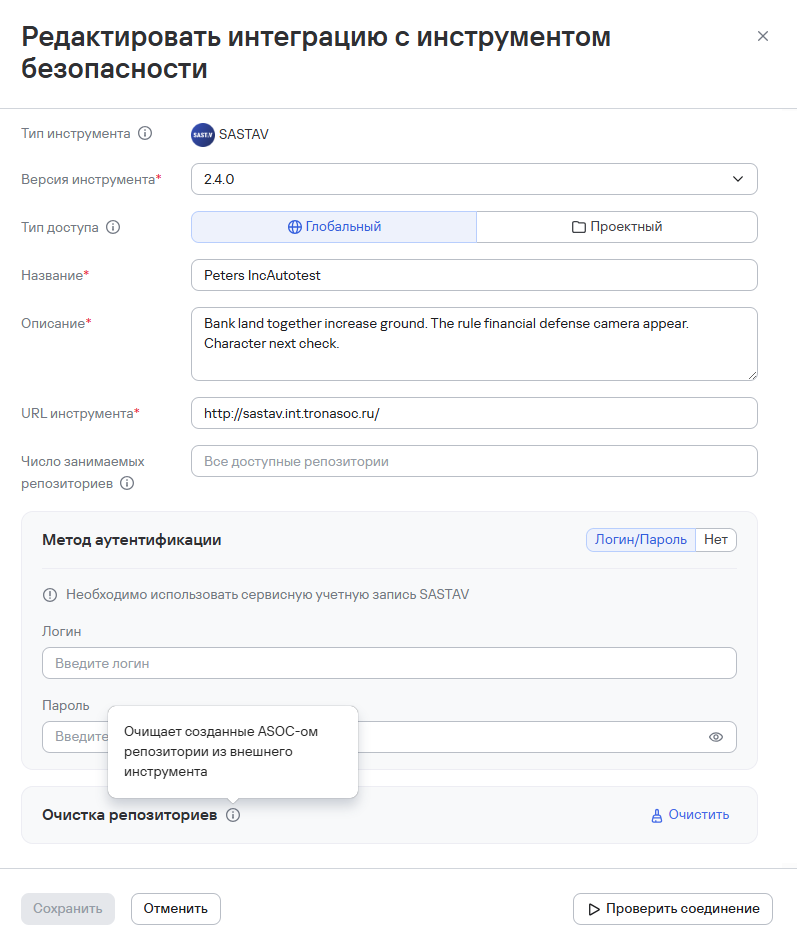Click the SASTAV tool logo icon
This screenshot has height=944, width=797.
tap(203, 134)
